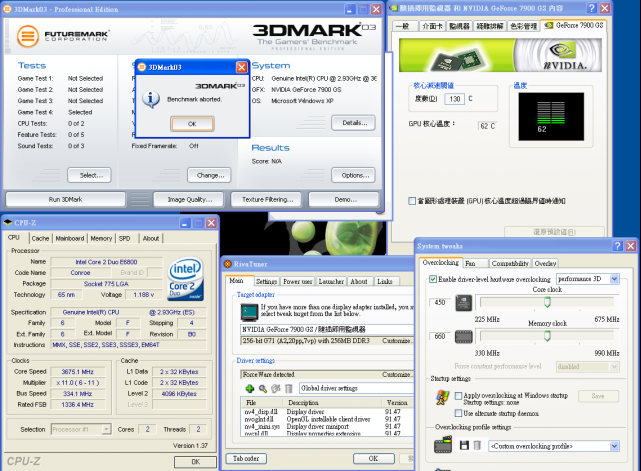Click the delete profile trash icon

(477, 445)
